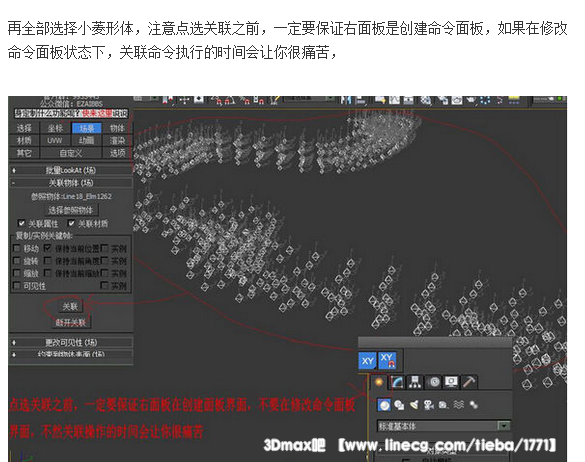Switch to the UVW tab
This screenshot has height=462, width=585.
point(55,141)
